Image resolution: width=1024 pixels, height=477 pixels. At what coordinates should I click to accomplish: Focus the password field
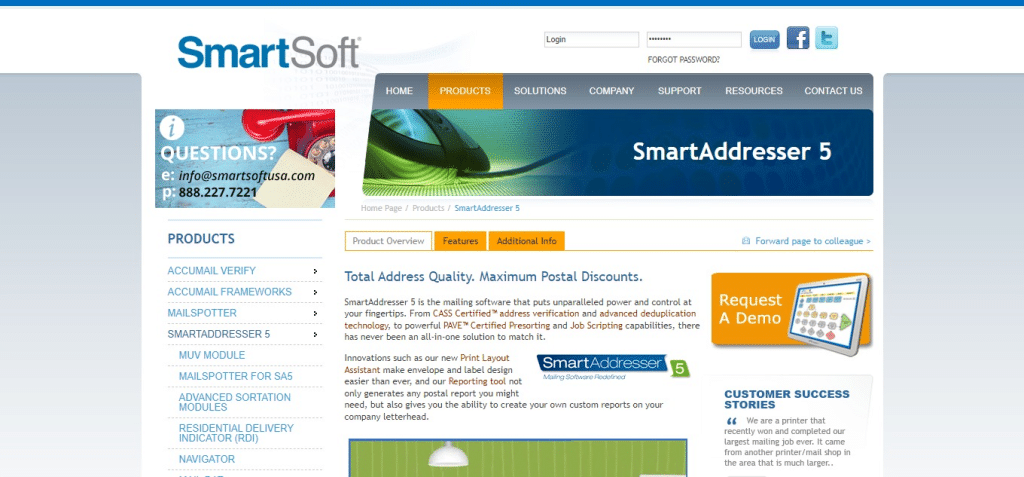694,40
